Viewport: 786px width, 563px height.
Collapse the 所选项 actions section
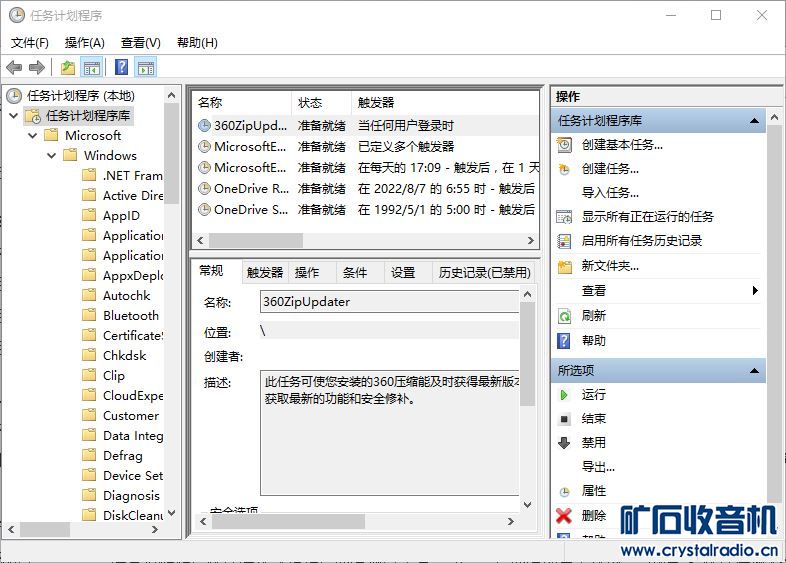coord(754,371)
